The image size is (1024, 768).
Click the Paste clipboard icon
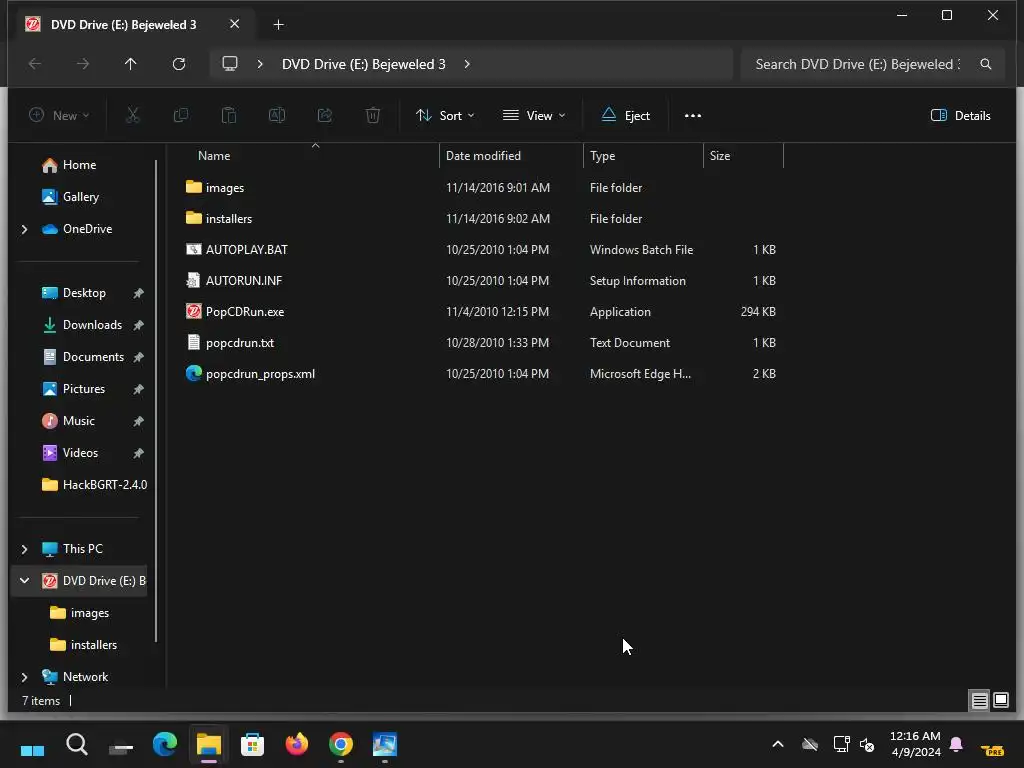pos(229,116)
